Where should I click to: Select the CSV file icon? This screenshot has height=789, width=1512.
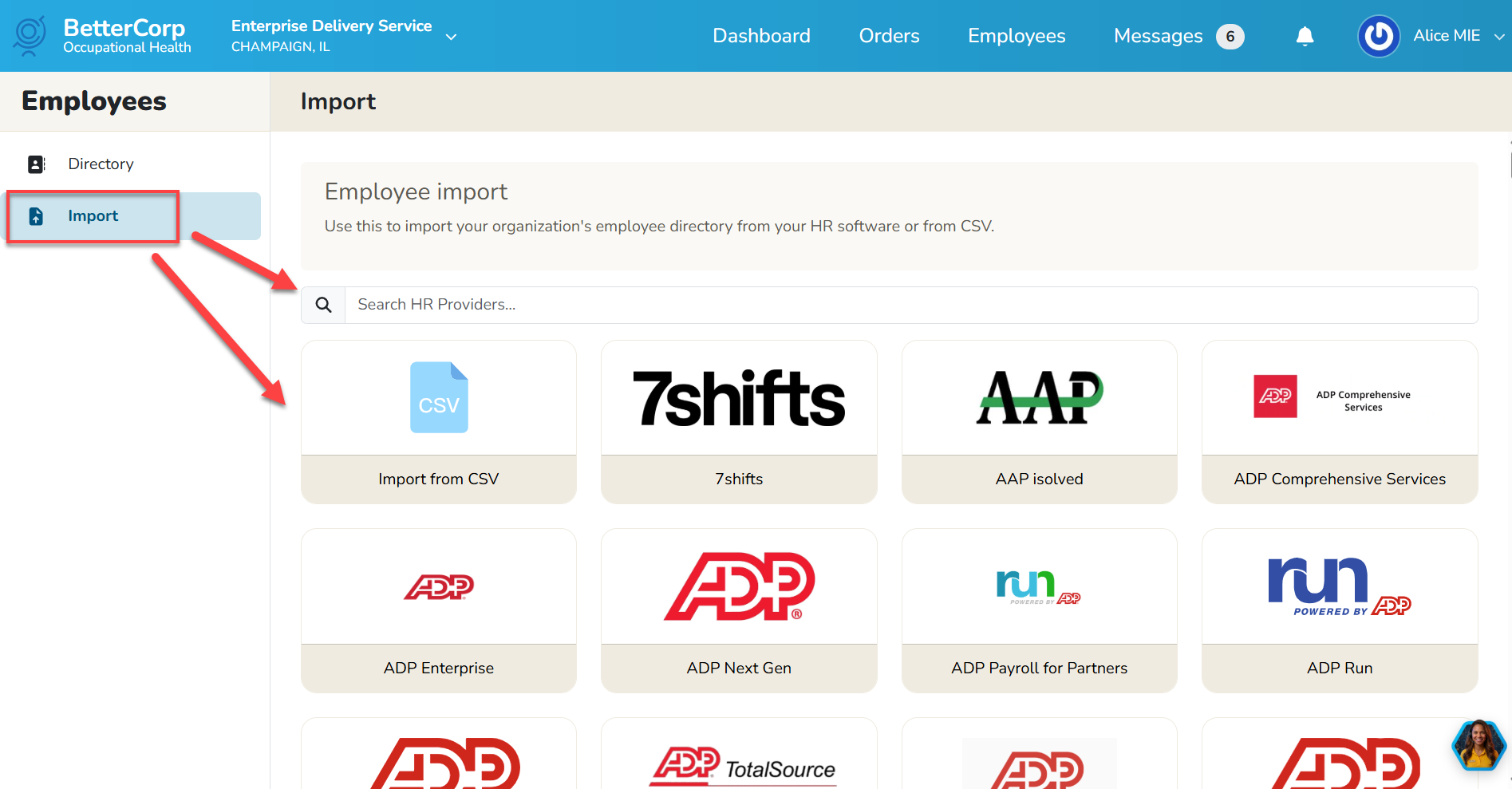439,397
